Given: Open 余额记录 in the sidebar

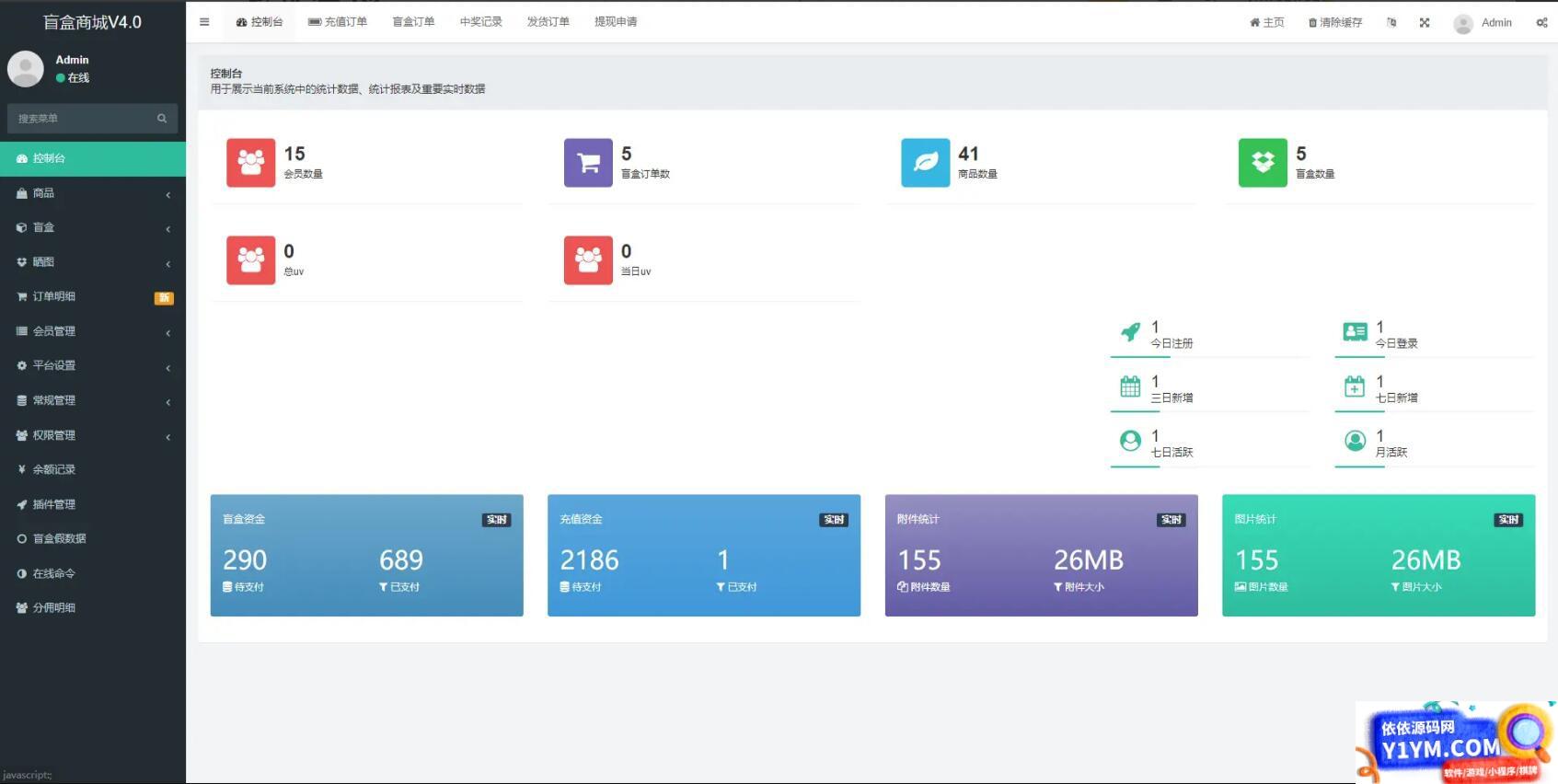Looking at the screenshot, I should (93, 469).
